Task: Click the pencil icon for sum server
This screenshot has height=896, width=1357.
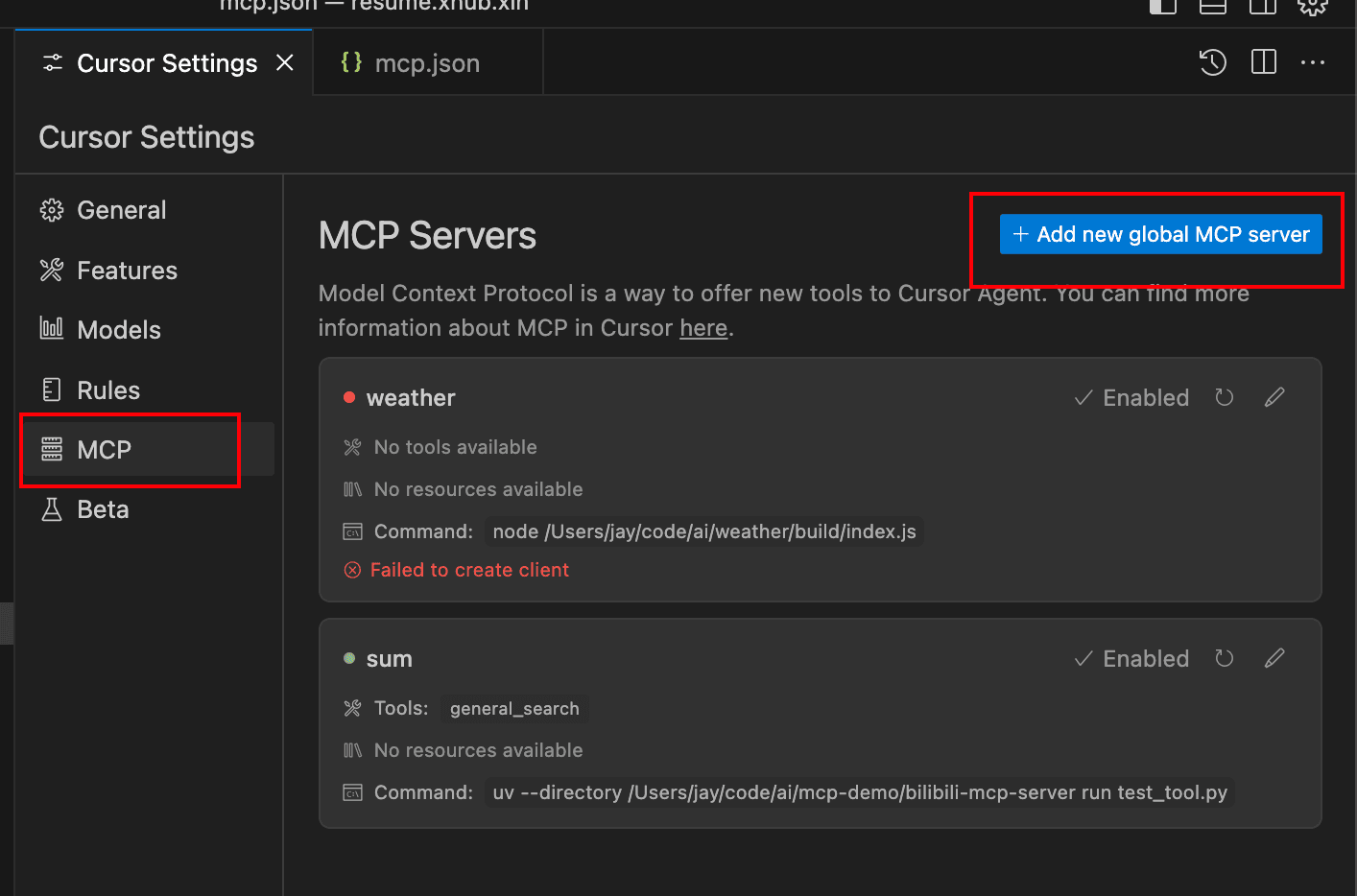Action: coord(1274,658)
